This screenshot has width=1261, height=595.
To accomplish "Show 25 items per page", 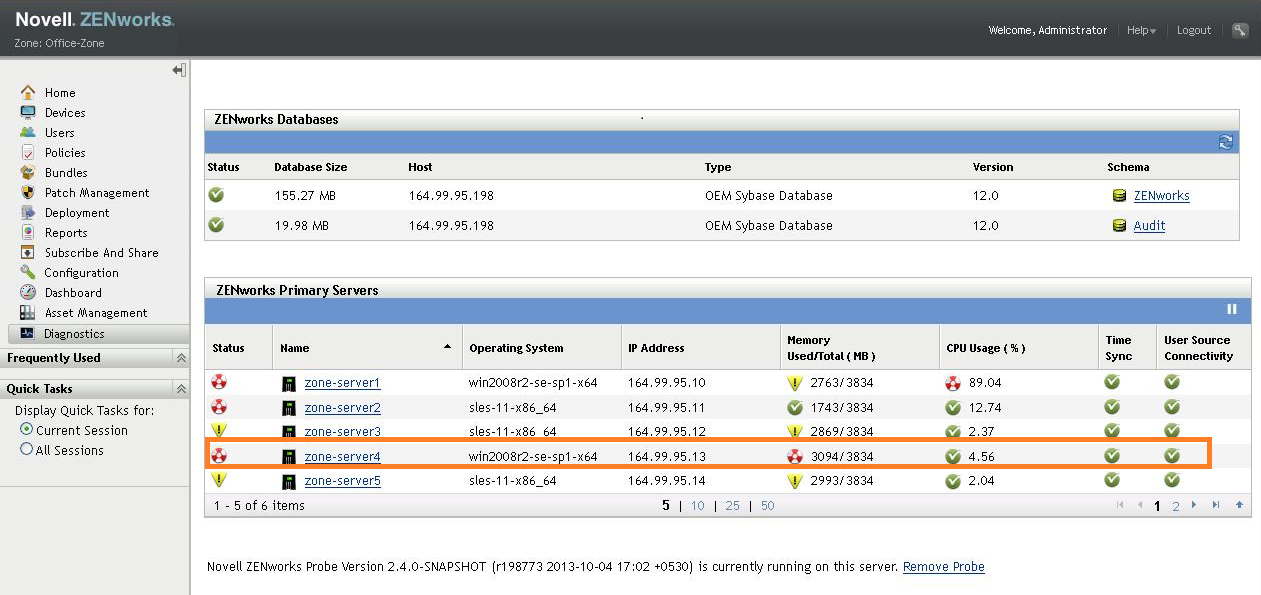I will point(733,506).
